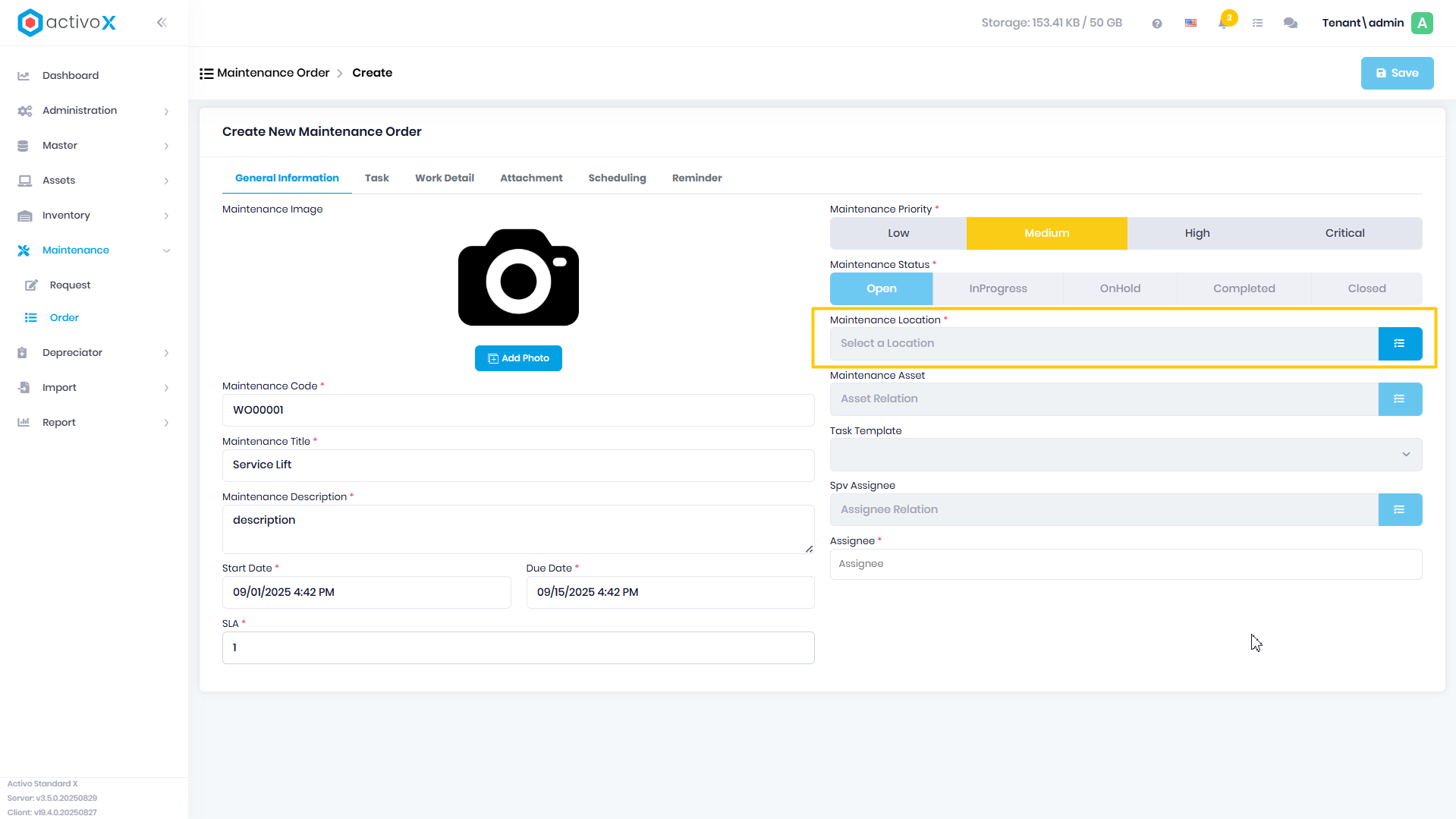This screenshot has height=819, width=1456.
Task: Click the Administration gears icon
Action: click(x=24, y=111)
